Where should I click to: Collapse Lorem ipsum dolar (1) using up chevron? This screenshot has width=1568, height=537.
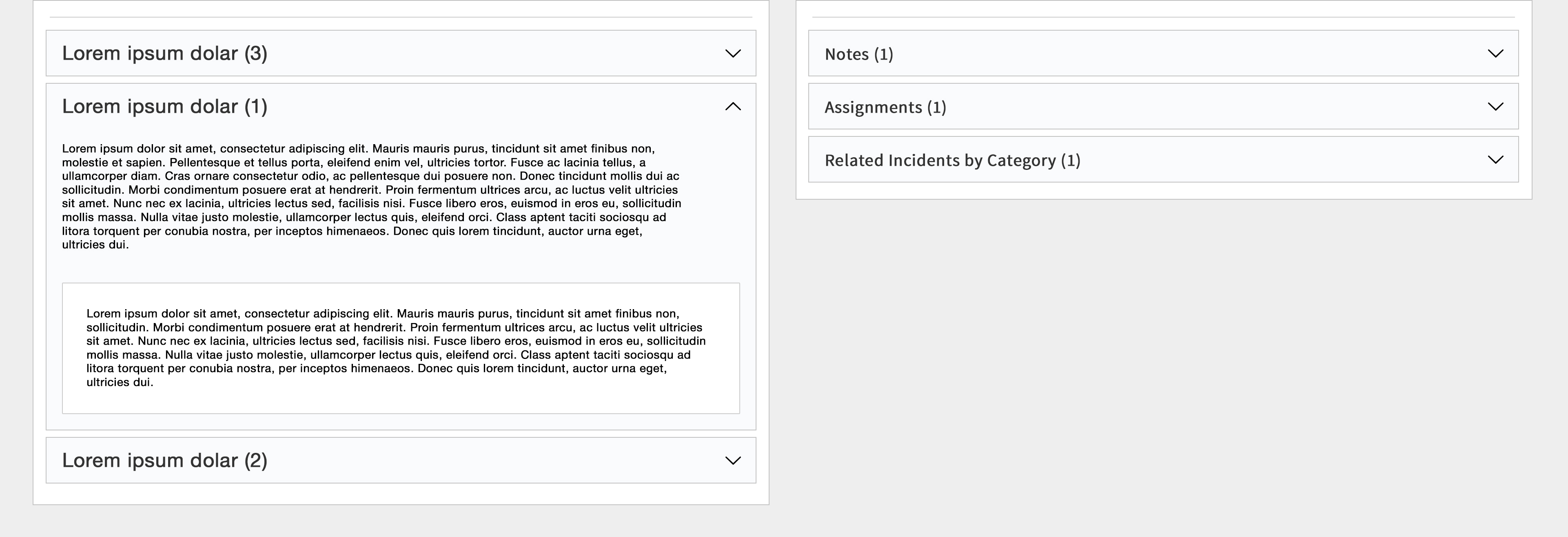point(733,107)
